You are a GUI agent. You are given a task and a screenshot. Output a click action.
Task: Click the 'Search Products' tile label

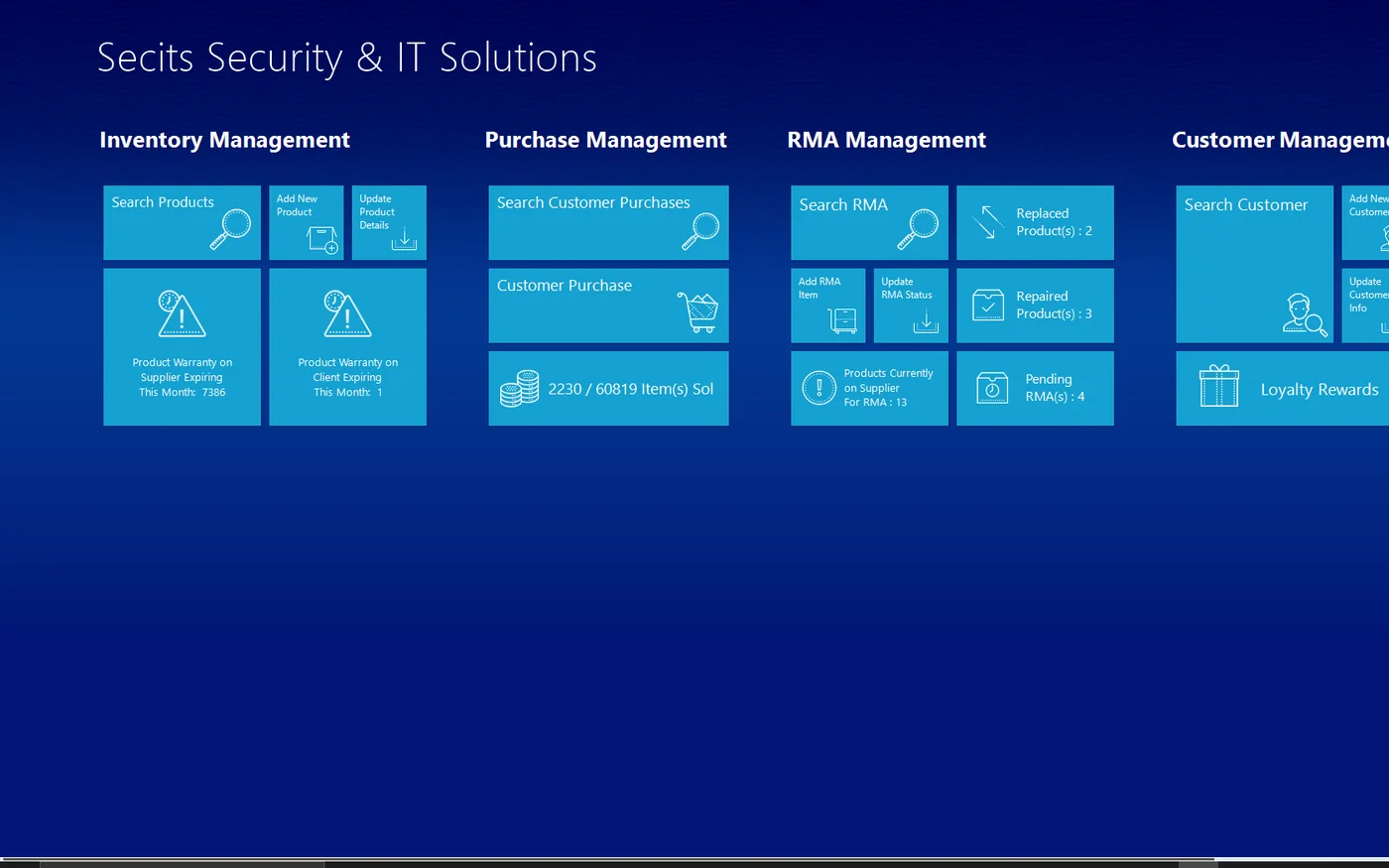click(x=163, y=202)
